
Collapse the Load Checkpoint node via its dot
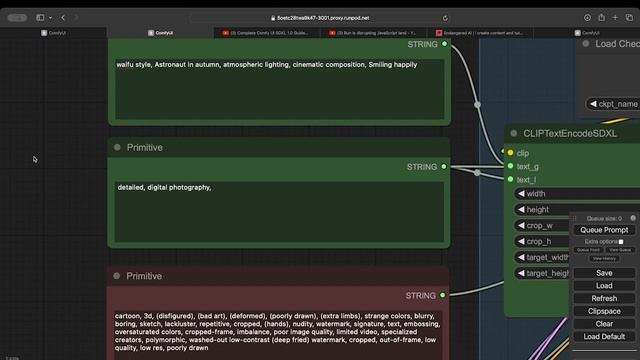click(586, 43)
